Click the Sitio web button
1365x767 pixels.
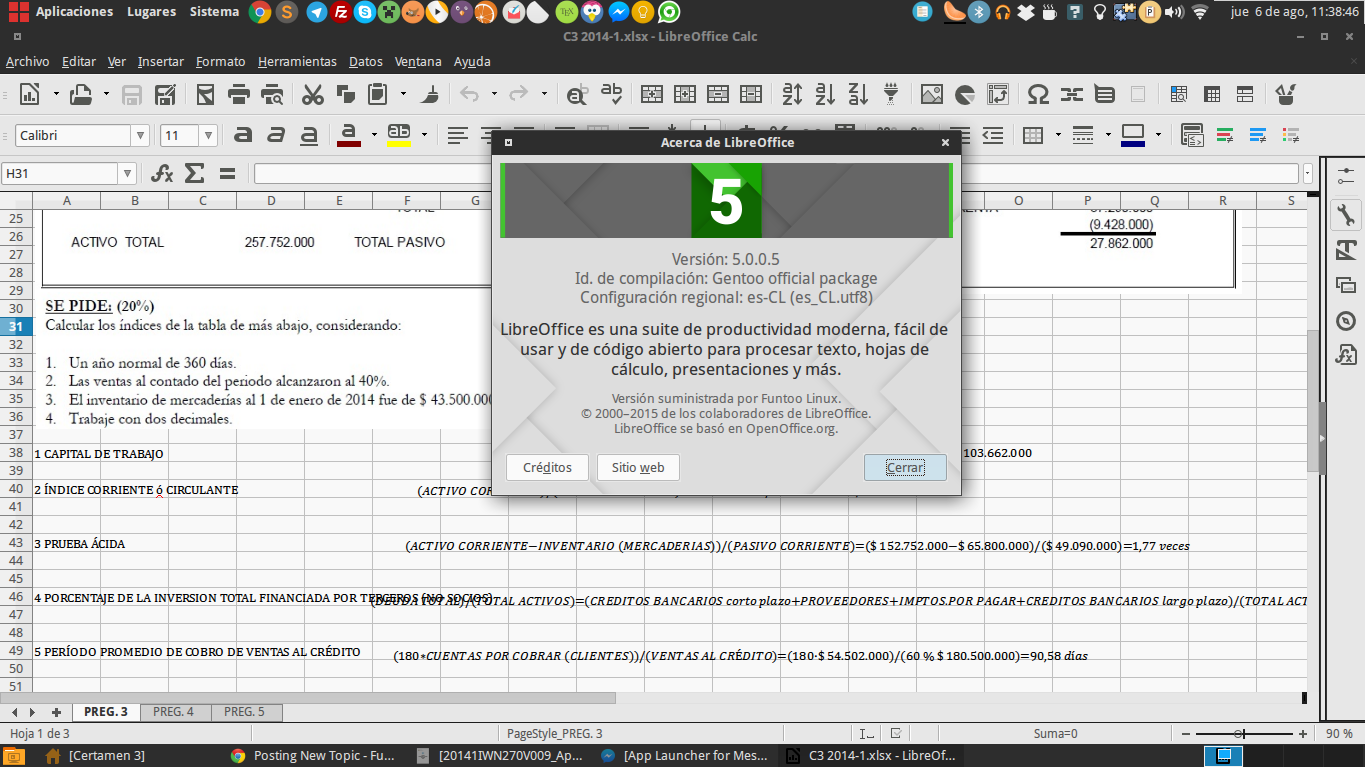pyautogui.click(x=638, y=467)
